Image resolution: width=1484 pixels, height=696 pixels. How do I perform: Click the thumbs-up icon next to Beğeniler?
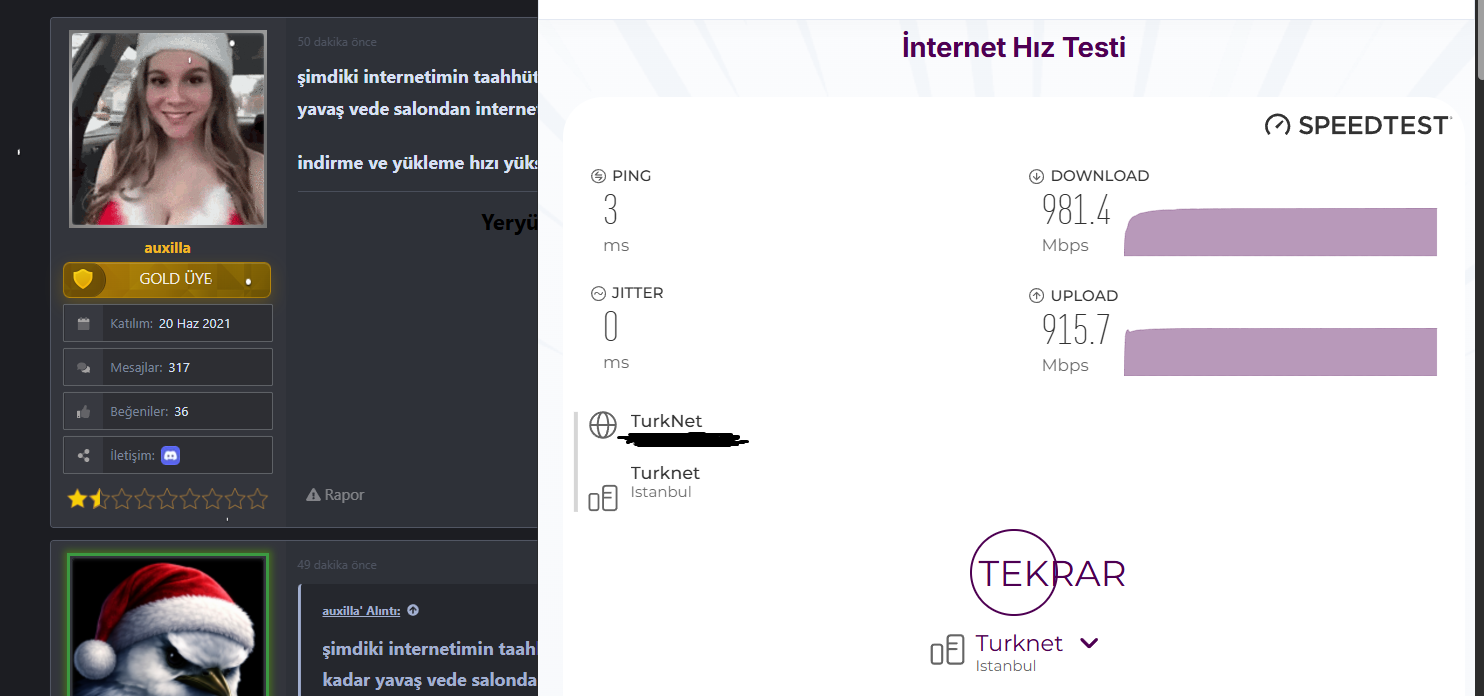[x=84, y=411]
